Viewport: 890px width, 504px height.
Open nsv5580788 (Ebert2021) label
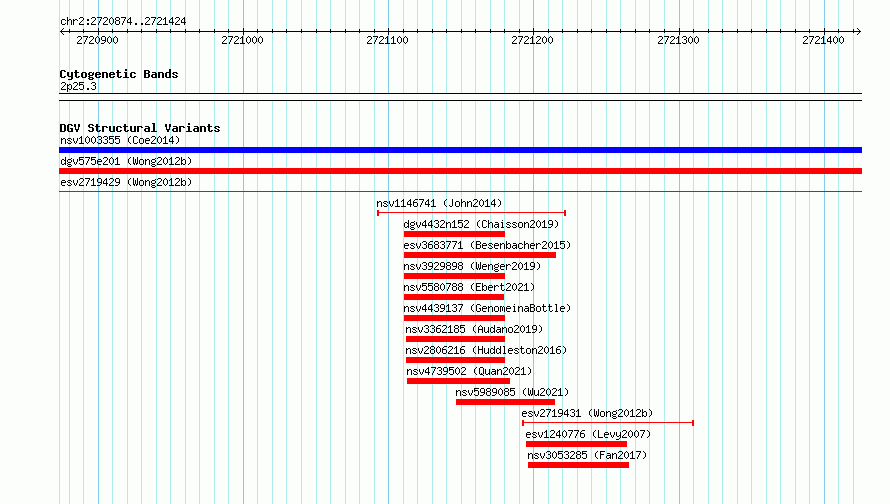469,287
